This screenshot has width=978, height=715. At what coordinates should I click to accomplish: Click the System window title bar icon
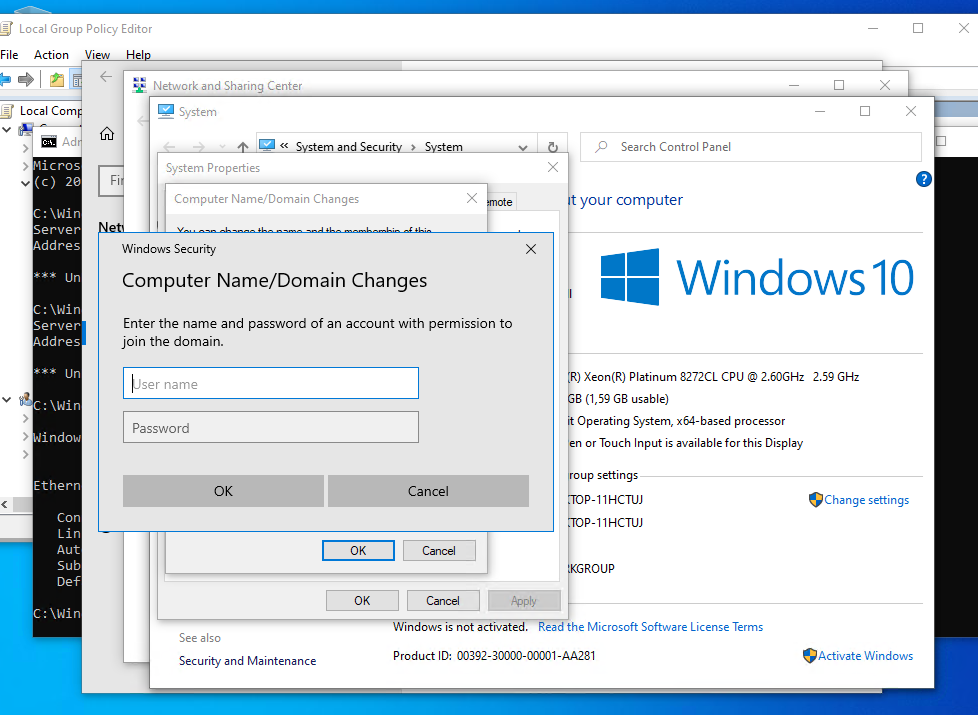coord(165,111)
